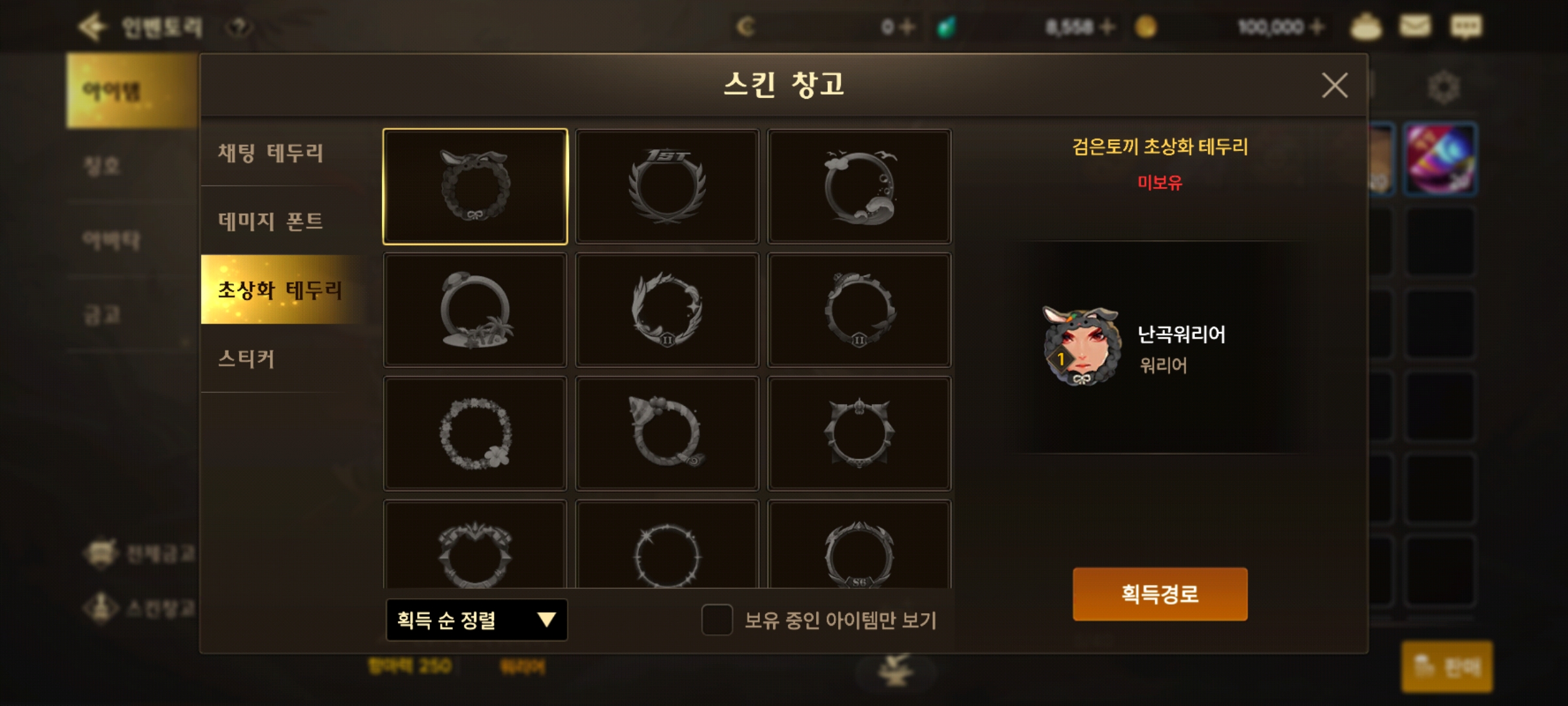
Task: Close the 스킨 창고 dialog
Action: 1334,86
